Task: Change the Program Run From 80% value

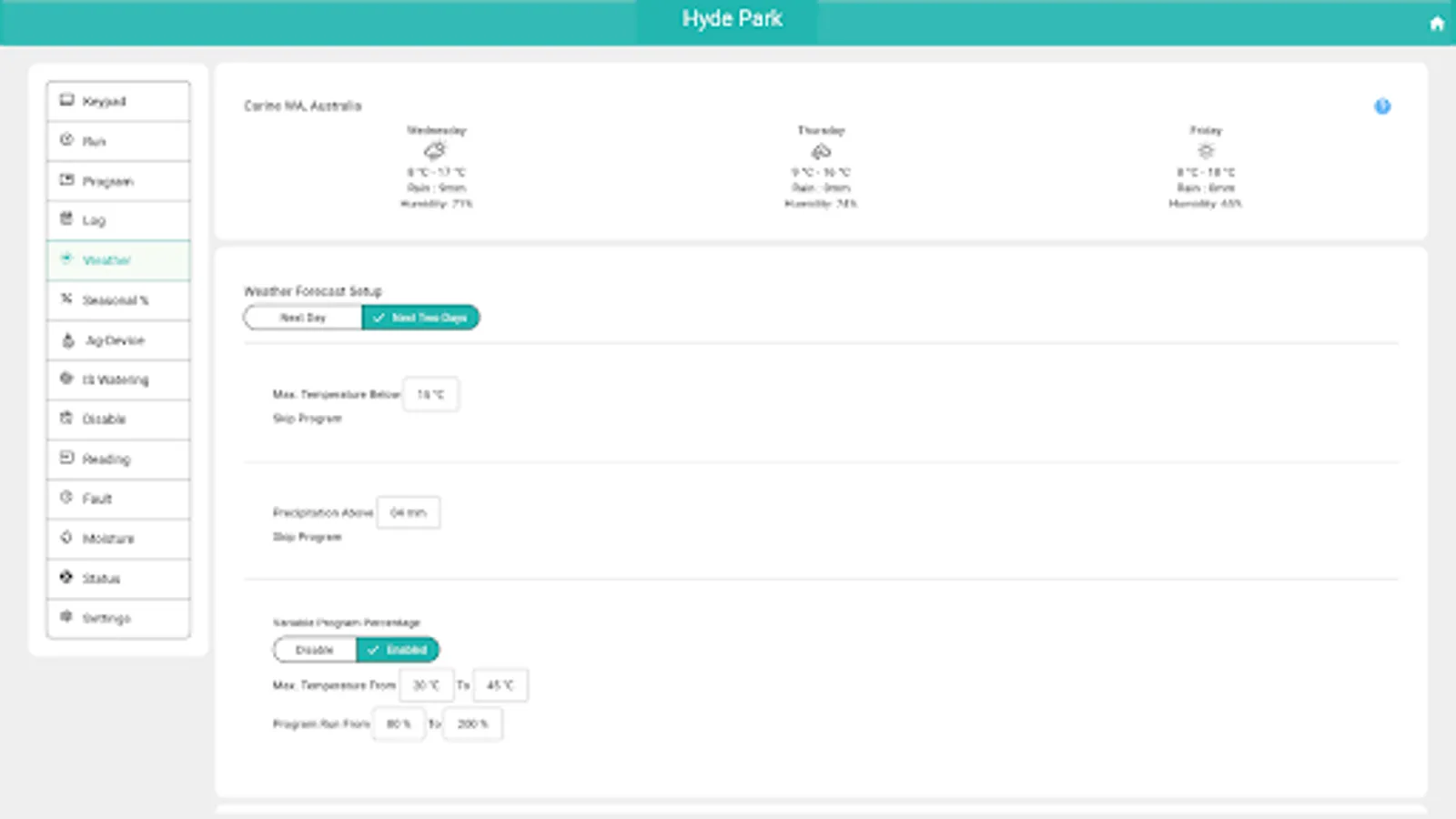Action: 399,723
